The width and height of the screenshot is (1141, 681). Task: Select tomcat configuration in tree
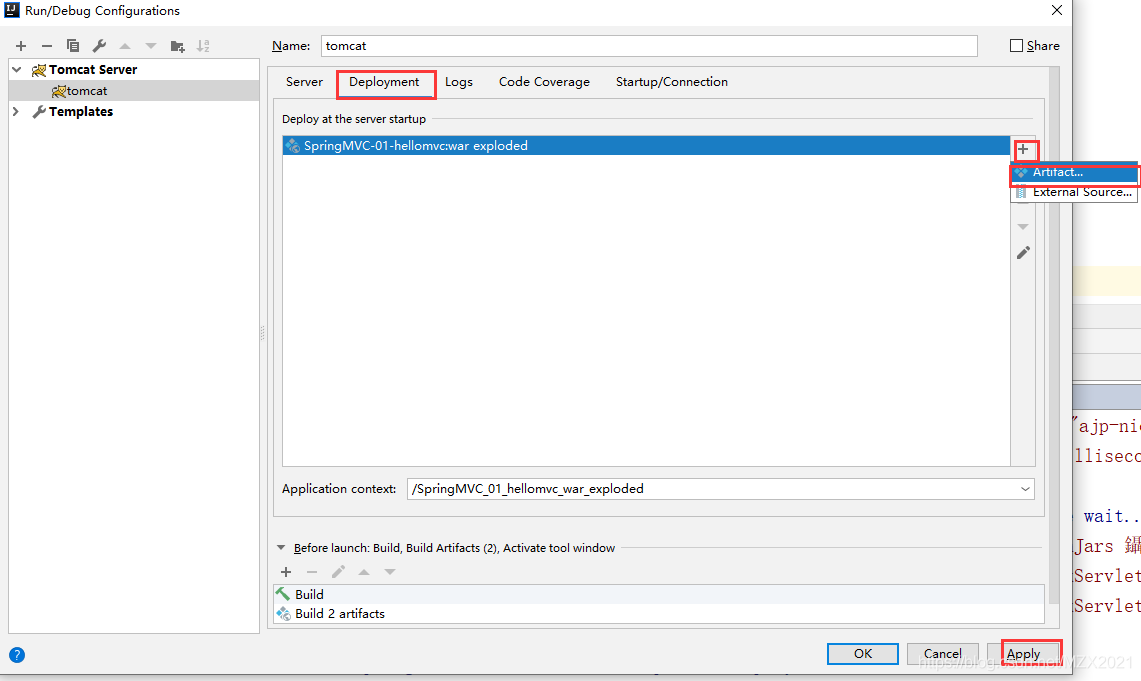point(134,91)
